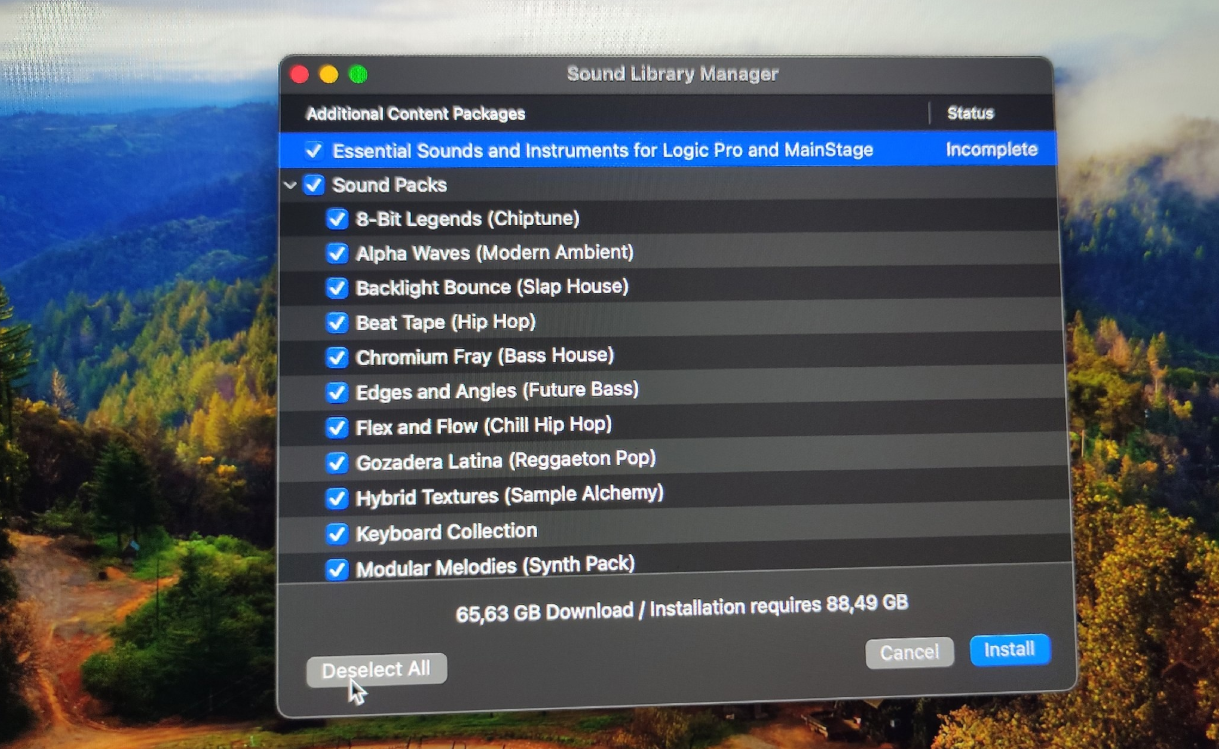Uncheck Keyboard Collection checkbox
The height and width of the screenshot is (749, 1219).
337,533
